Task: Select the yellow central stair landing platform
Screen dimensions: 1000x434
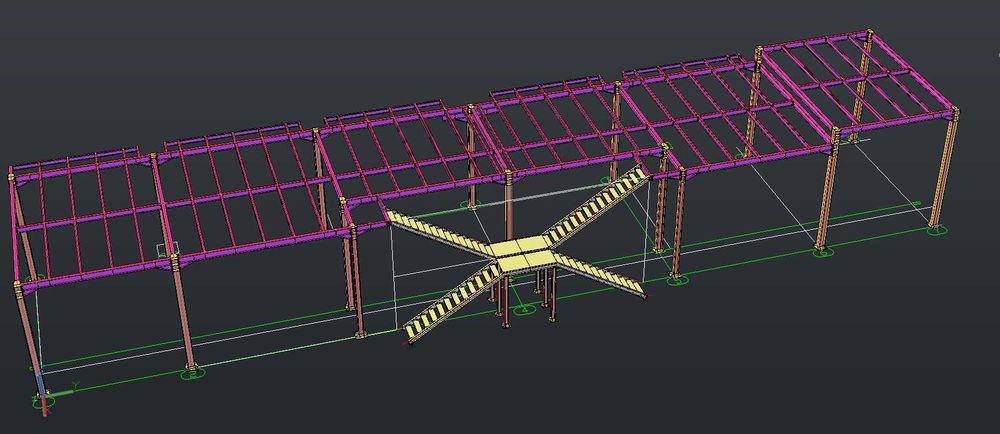Action: click(522, 251)
